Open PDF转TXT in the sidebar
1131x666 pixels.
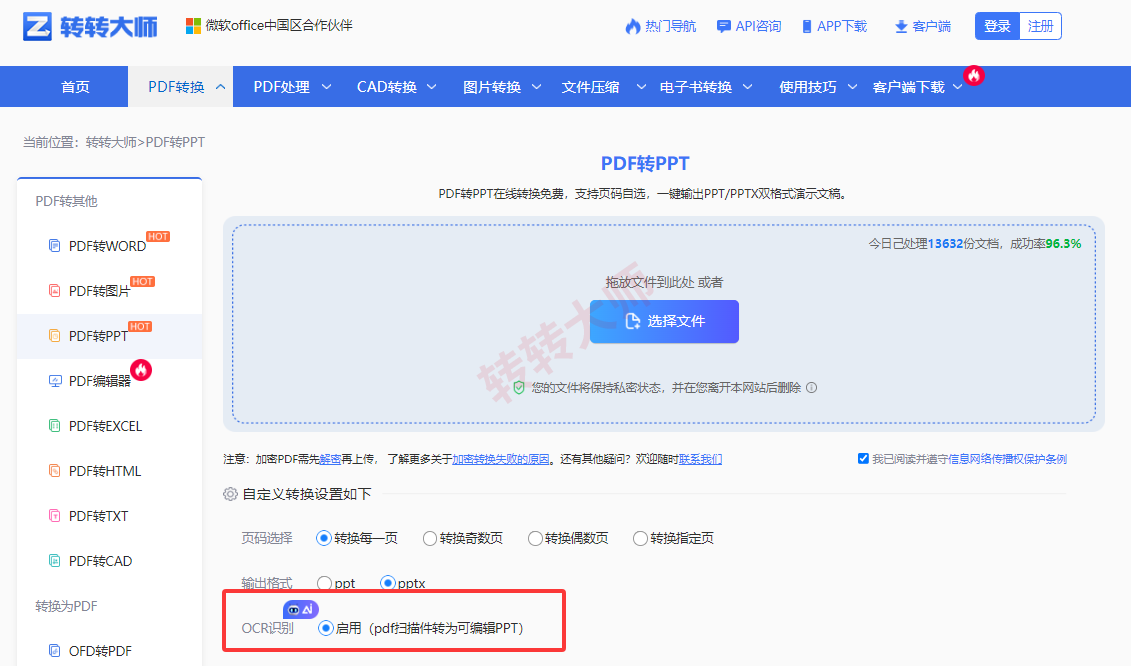click(x=98, y=516)
